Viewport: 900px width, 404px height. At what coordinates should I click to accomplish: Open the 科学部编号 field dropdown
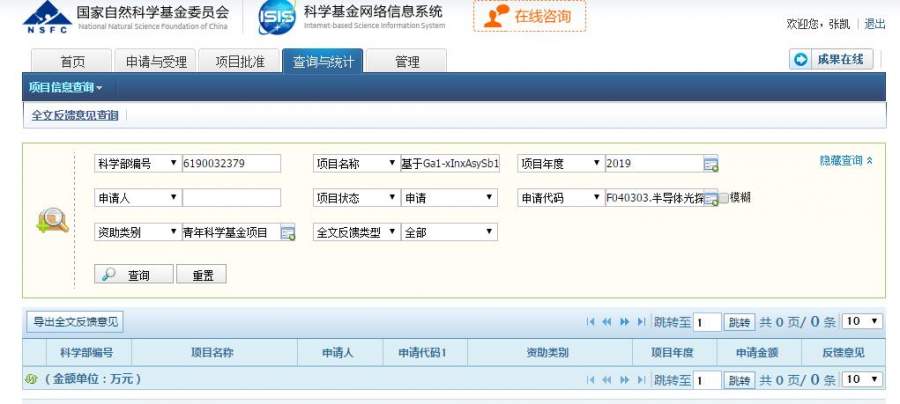coord(138,164)
